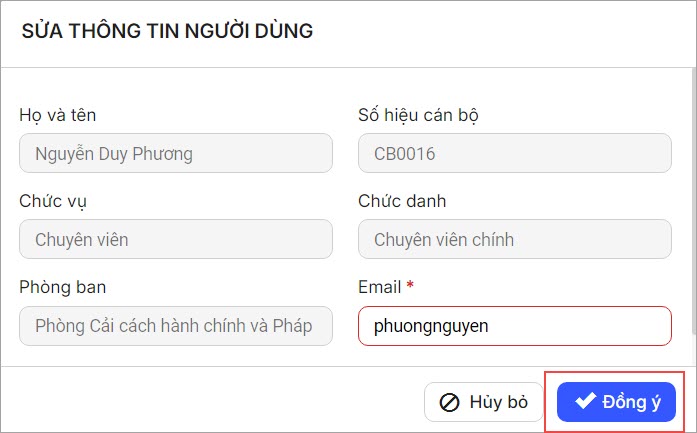This screenshot has width=697, height=433.
Task: Select the Số hiệu cán bộ field
Action: click(x=514, y=154)
